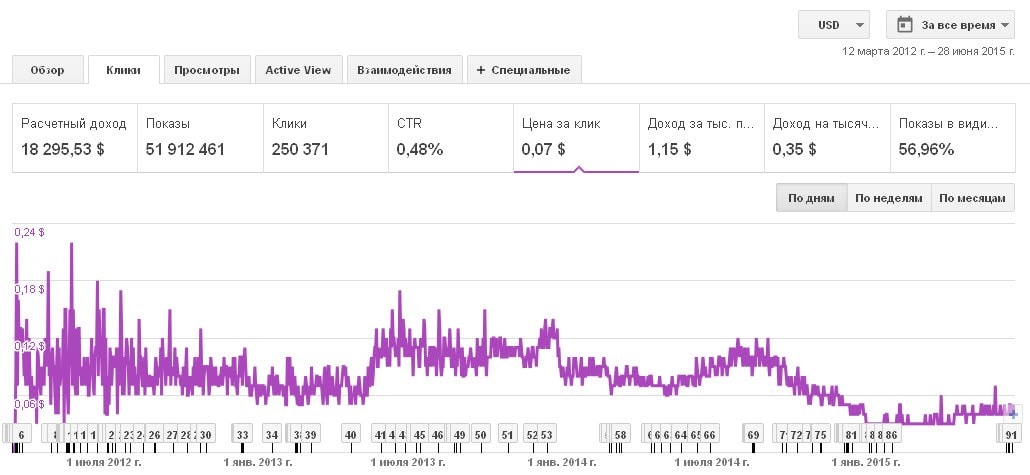Open annotation marker 52
Image resolution: width=1030 pixels, height=475 pixels.
[x=532, y=434]
